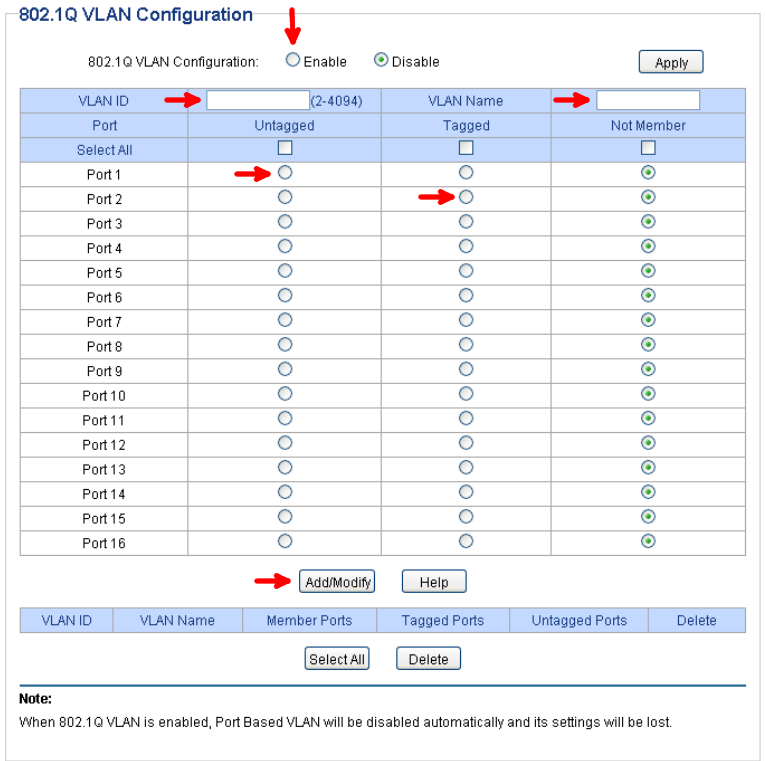Viewport: 766px width, 761px height.
Task: Click the Apply button
Action: (671, 62)
